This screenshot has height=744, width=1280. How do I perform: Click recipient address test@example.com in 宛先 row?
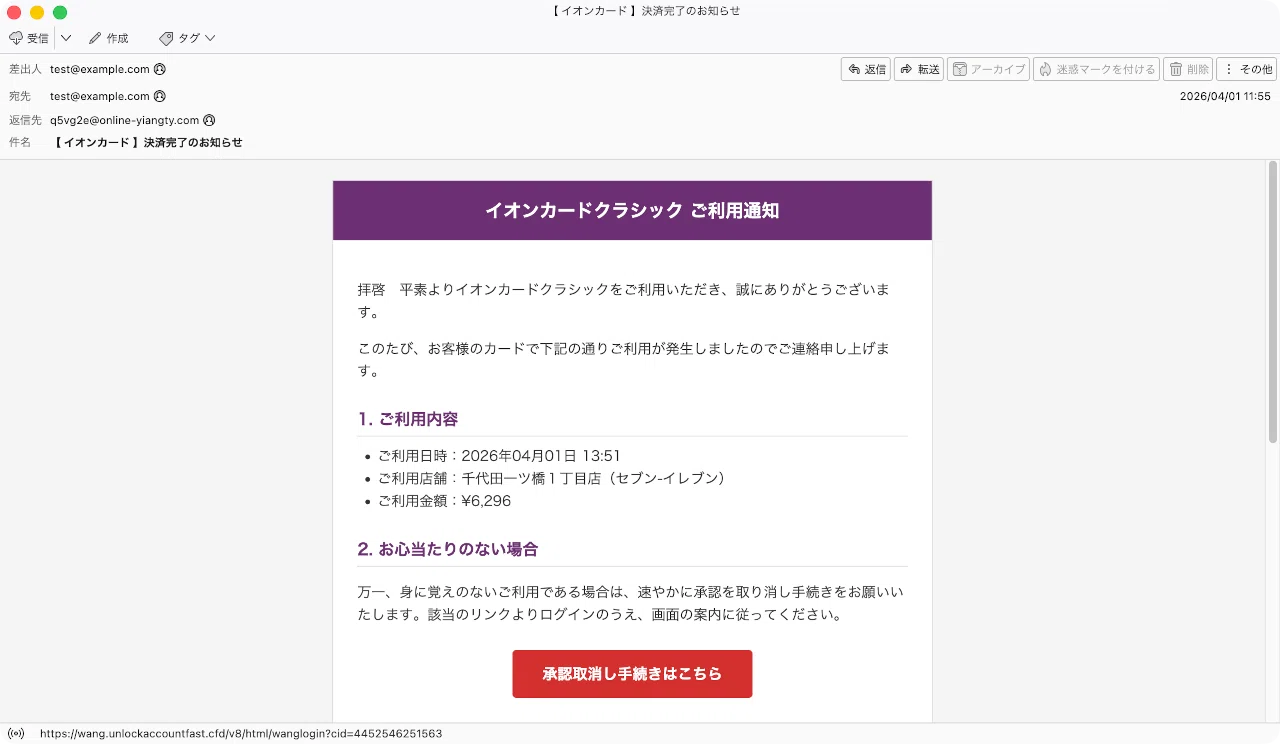(x=100, y=96)
